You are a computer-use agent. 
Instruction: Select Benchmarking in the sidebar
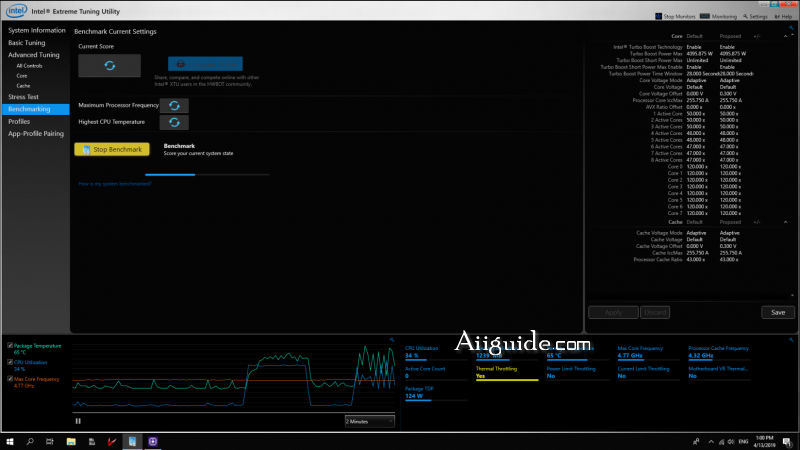click(x=36, y=109)
